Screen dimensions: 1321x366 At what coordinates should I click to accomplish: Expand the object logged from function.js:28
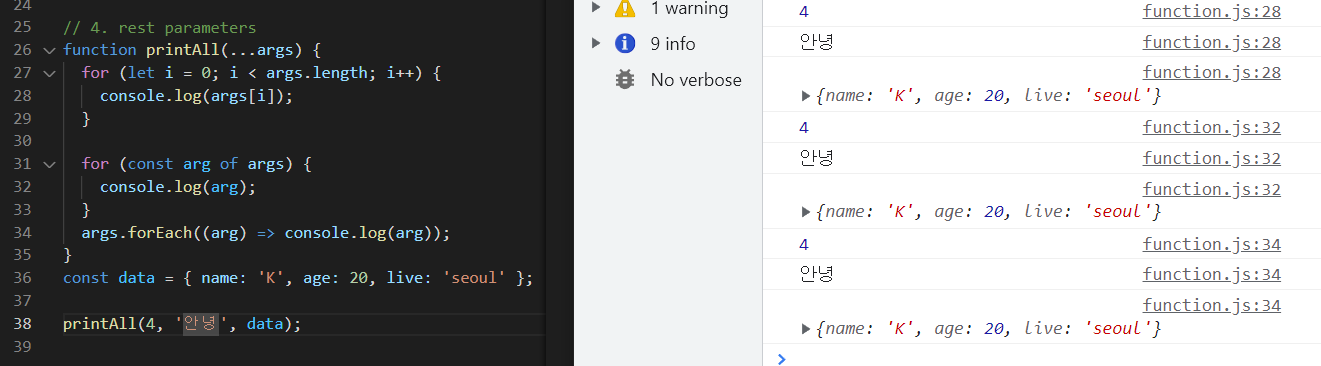[x=807, y=96]
